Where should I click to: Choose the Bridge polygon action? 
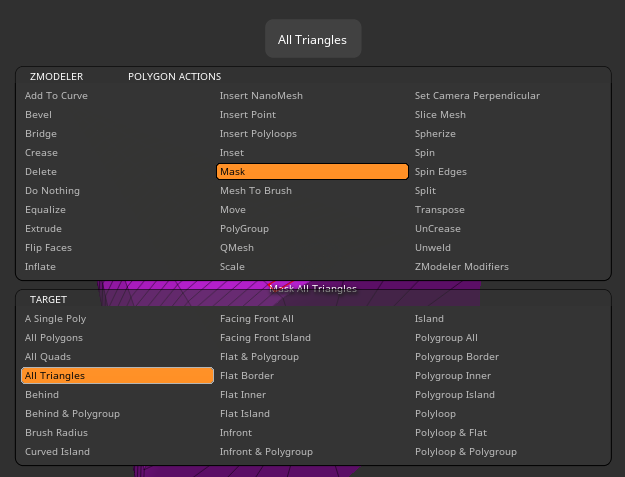41,134
